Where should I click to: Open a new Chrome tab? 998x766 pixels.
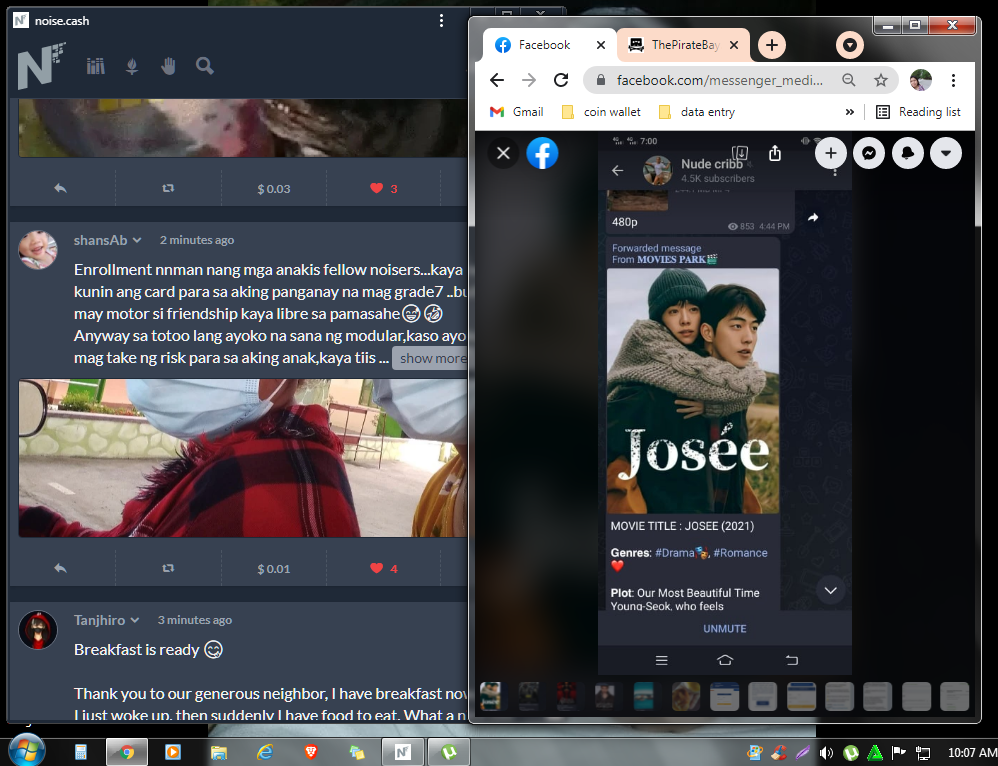point(771,45)
